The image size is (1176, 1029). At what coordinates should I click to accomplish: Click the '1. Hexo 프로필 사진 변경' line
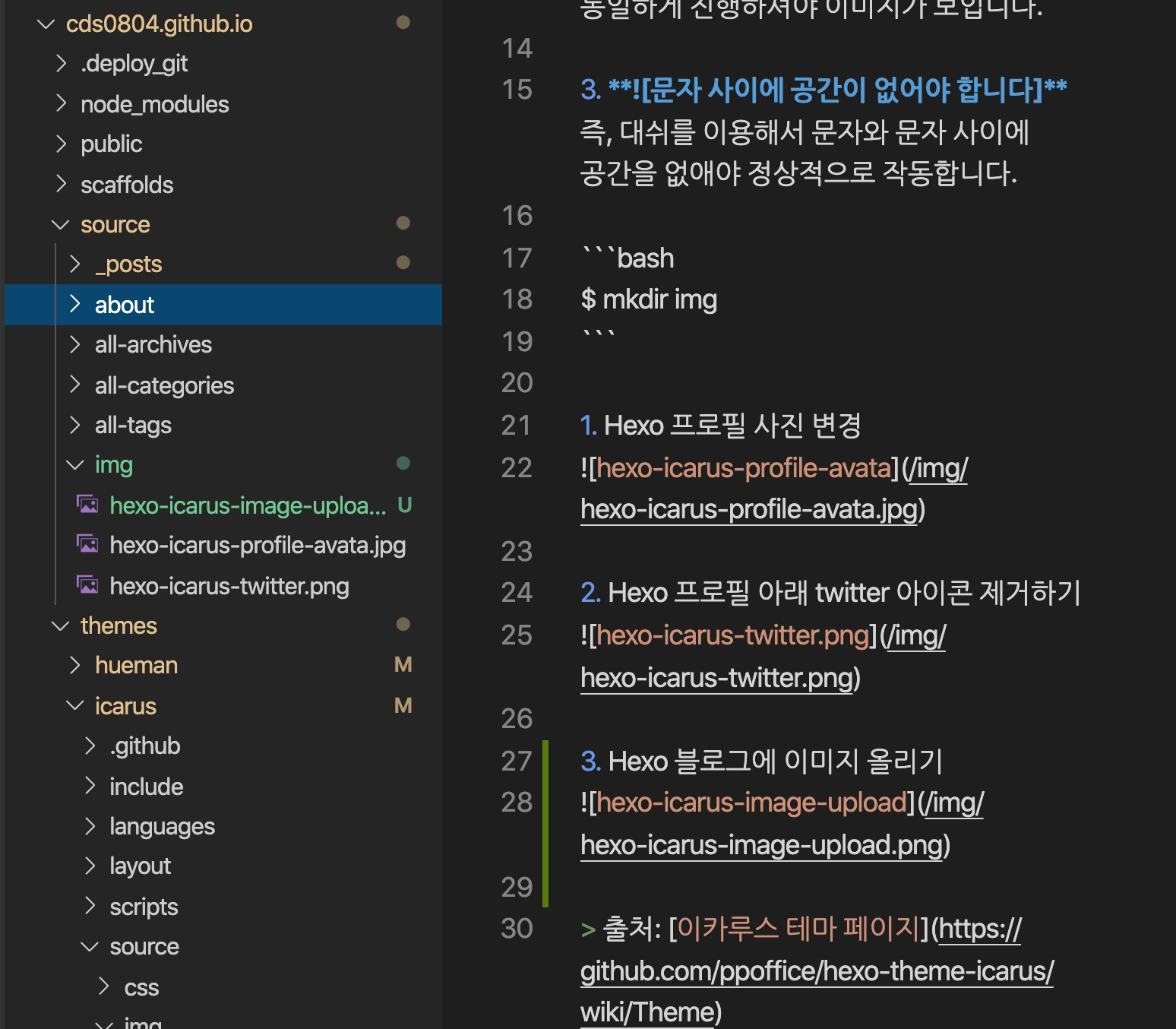click(720, 426)
